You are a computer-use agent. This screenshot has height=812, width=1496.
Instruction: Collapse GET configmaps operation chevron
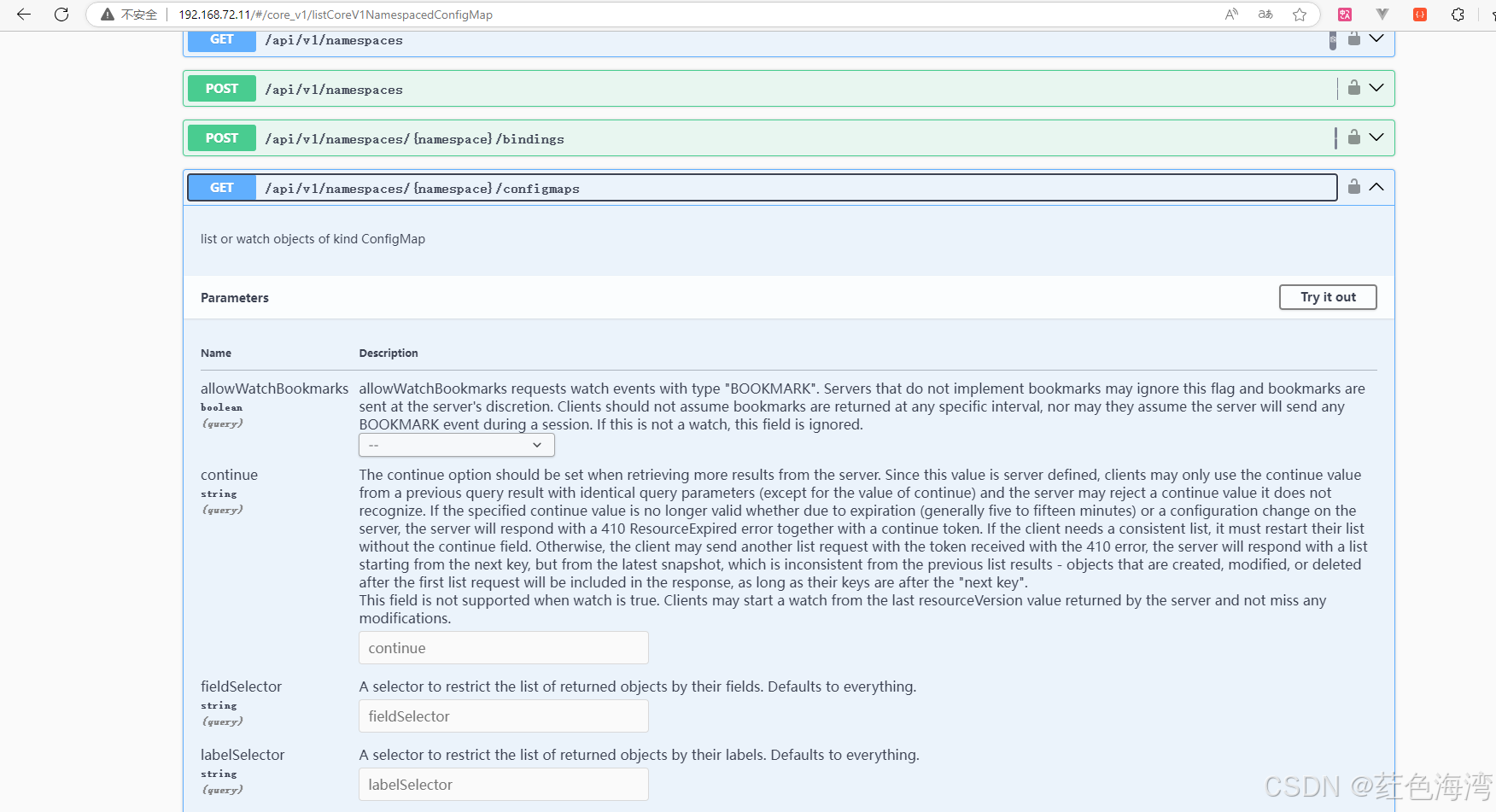1376,187
